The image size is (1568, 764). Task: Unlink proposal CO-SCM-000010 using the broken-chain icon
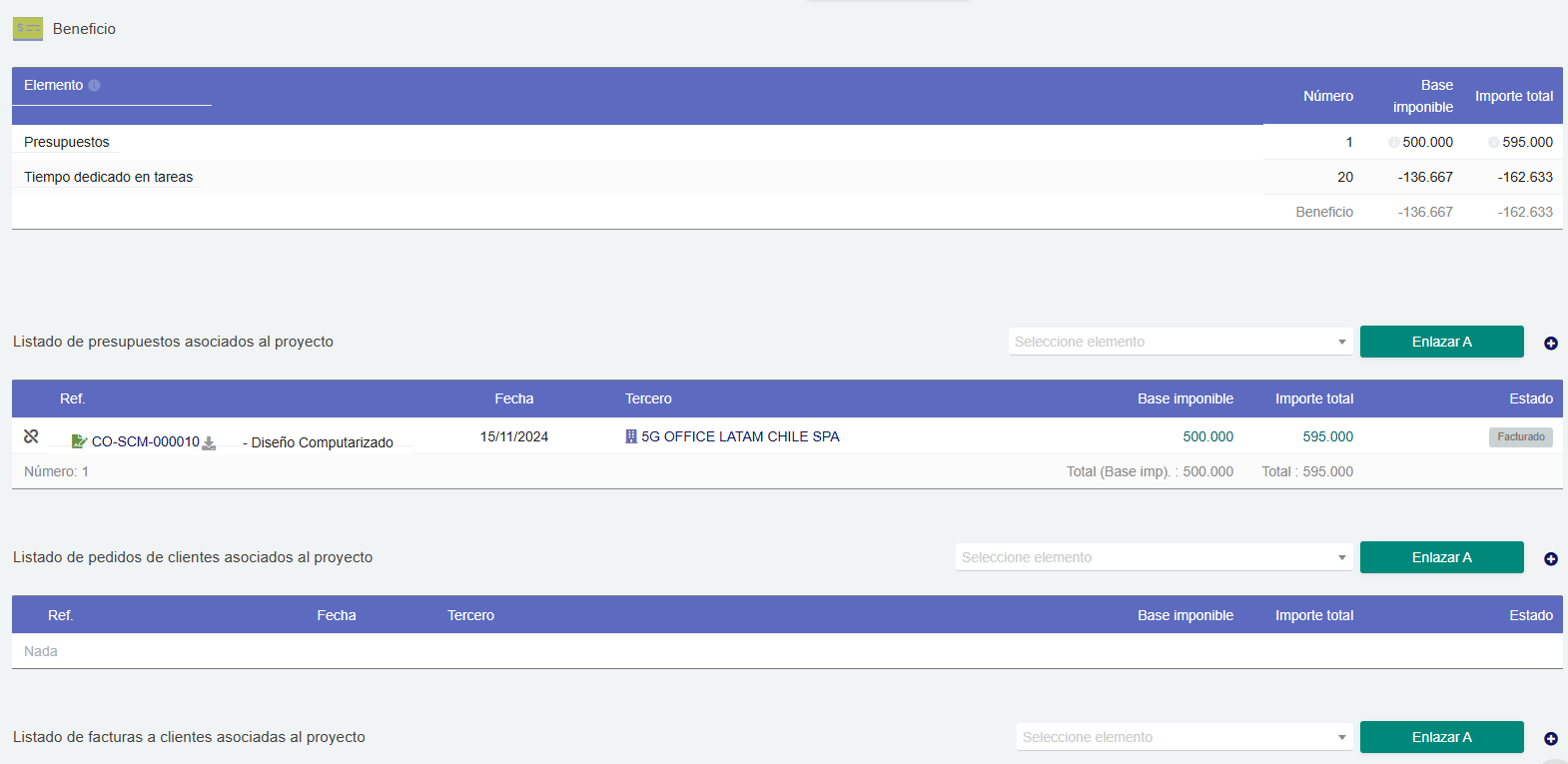[31, 436]
